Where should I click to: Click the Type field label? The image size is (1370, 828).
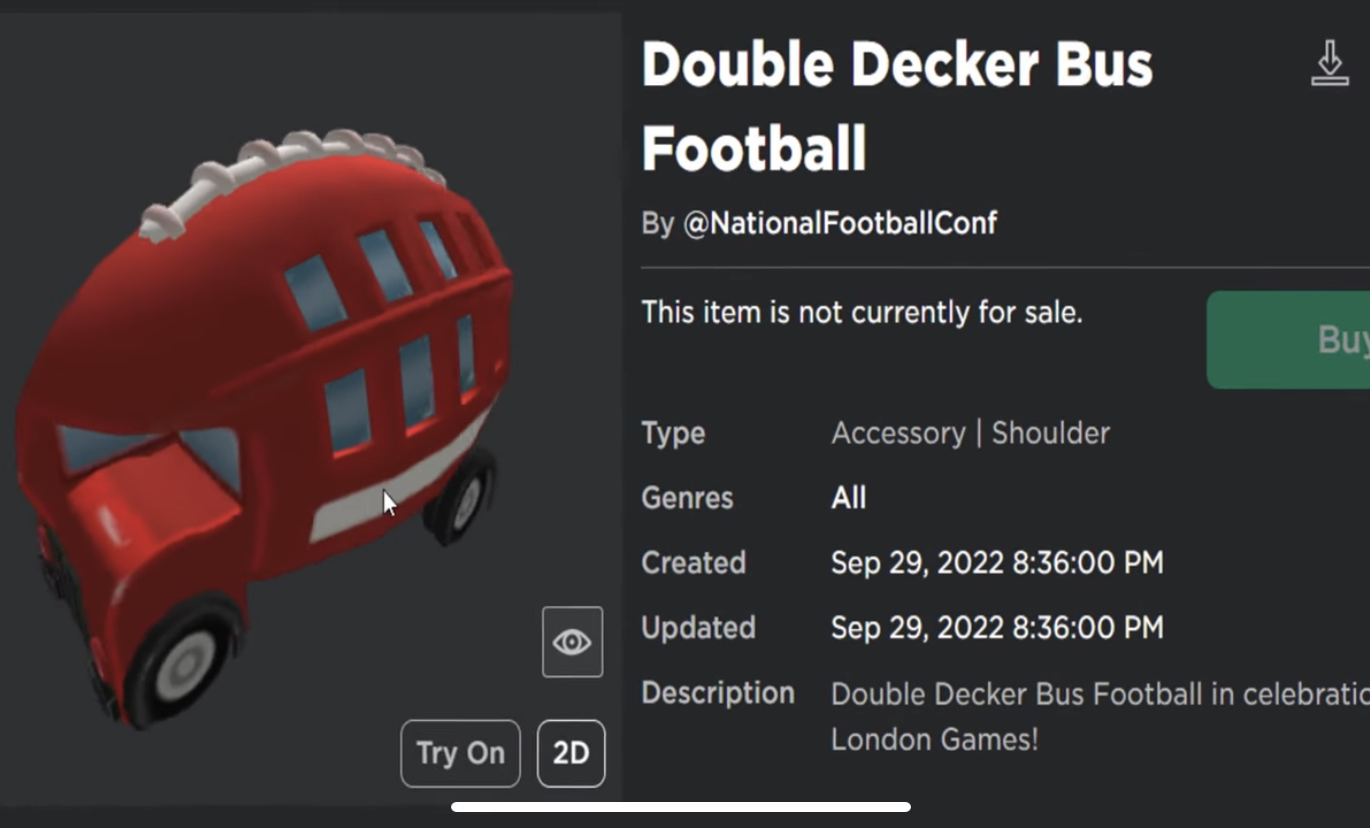click(673, 433)
